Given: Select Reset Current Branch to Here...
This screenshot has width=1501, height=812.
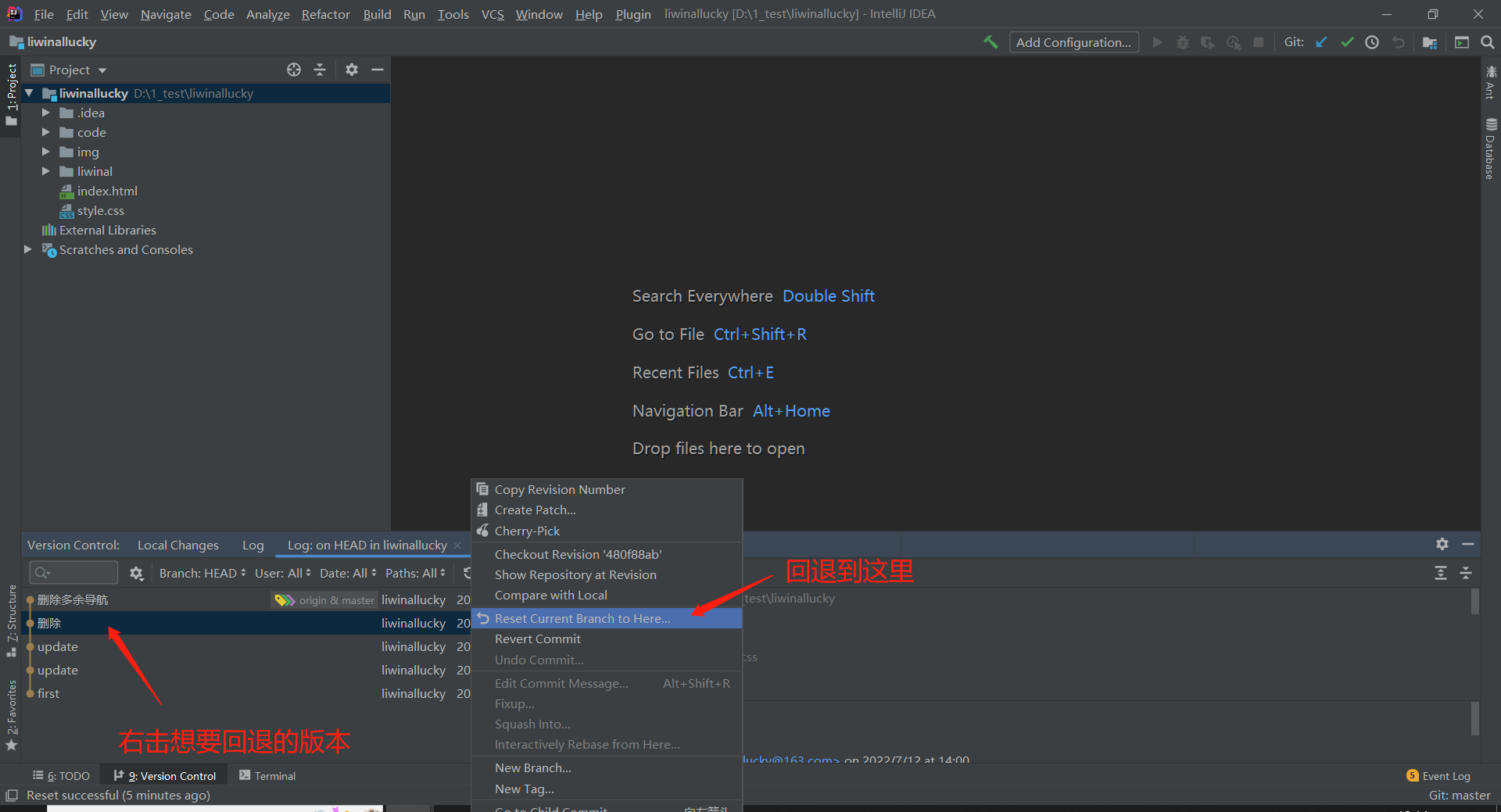Looking at the screenshot, I should coord(607,618).
